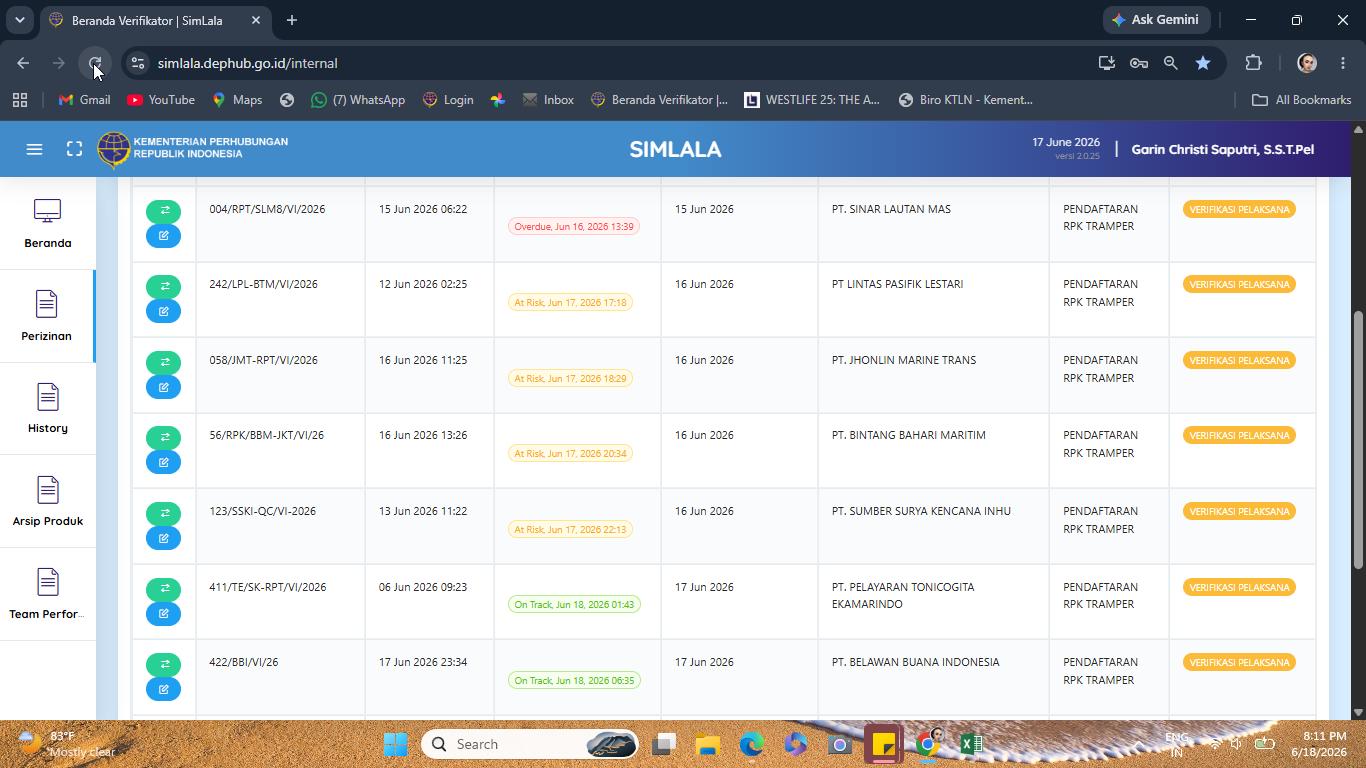This screenshot has height=768, width=1366.
Task: Click green transfer icon for 242/LPL-BTM/VI/2026
Action: [x=164, y=286]
